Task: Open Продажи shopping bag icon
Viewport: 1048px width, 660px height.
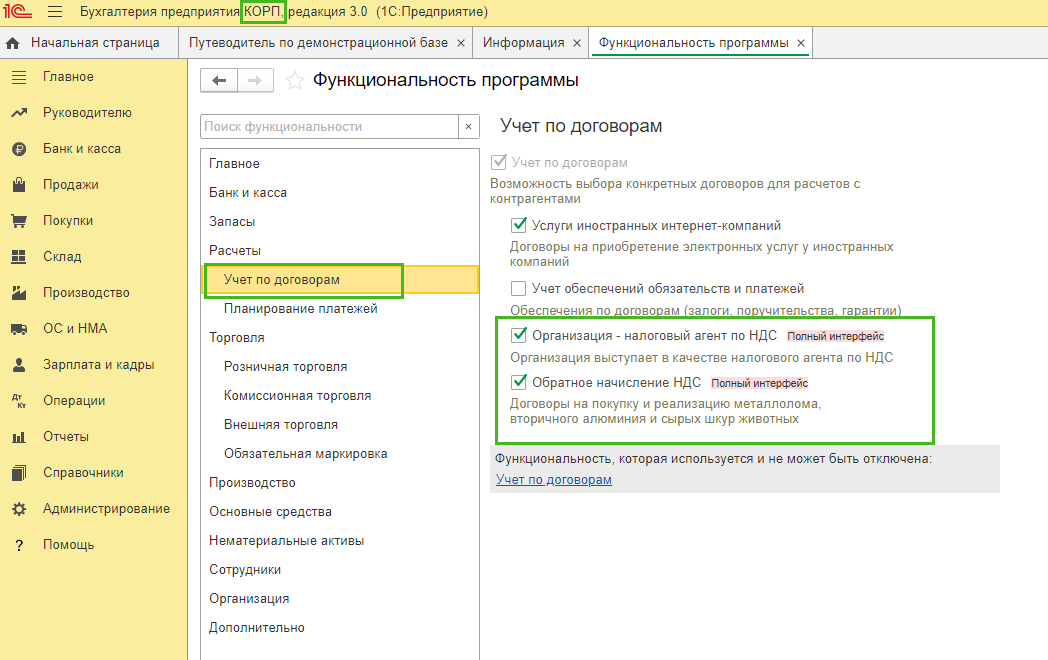Action: point(19,185)
